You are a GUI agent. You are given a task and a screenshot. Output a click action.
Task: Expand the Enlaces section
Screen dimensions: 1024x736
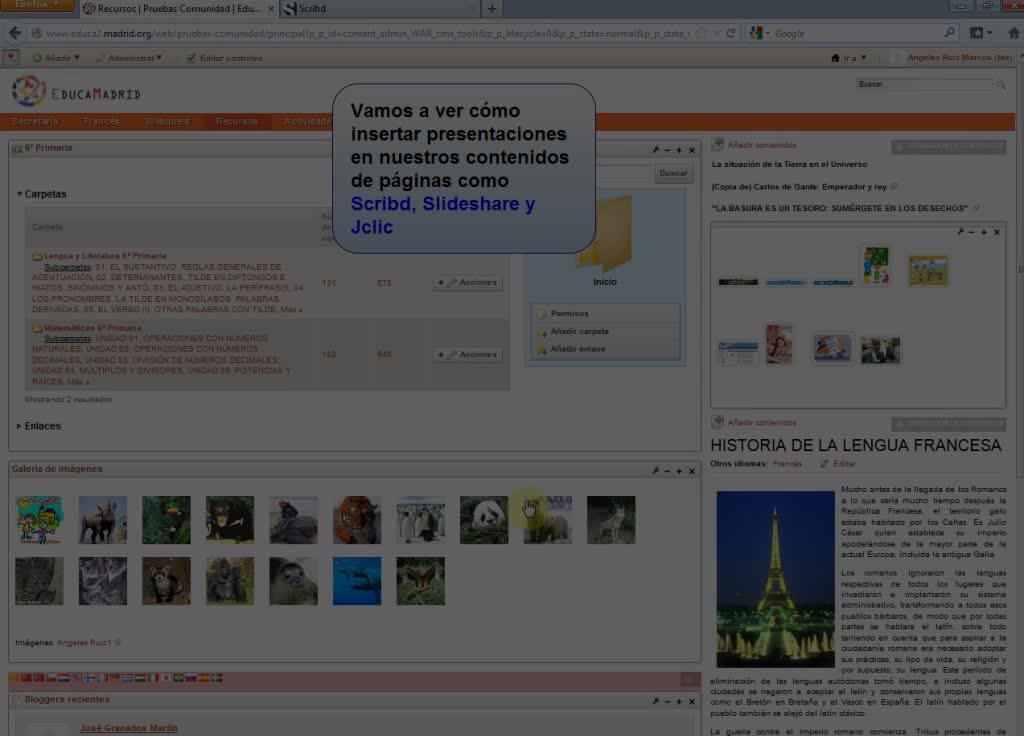(39, 426)
